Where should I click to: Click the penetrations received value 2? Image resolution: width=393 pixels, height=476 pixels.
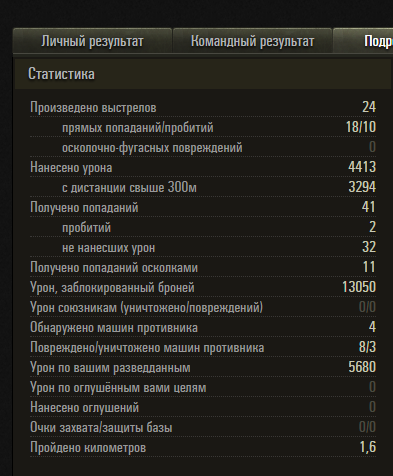pos(373,227)
